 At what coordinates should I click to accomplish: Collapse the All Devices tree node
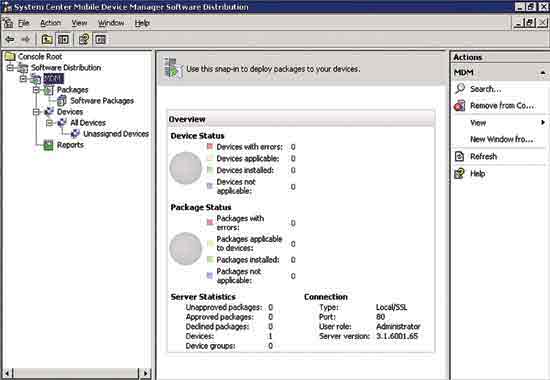[49, 123]
